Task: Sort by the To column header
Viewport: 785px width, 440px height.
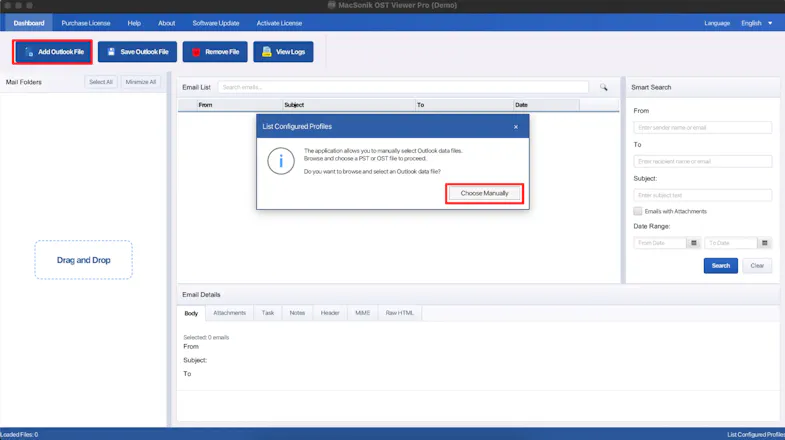Action: click(465, 105)
